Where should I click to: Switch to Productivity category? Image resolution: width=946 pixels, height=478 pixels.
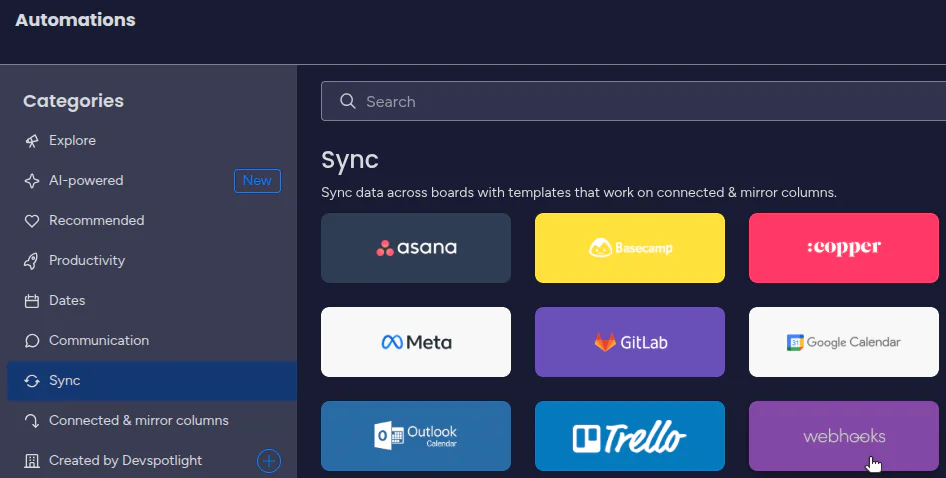click(x=152, y=260)
